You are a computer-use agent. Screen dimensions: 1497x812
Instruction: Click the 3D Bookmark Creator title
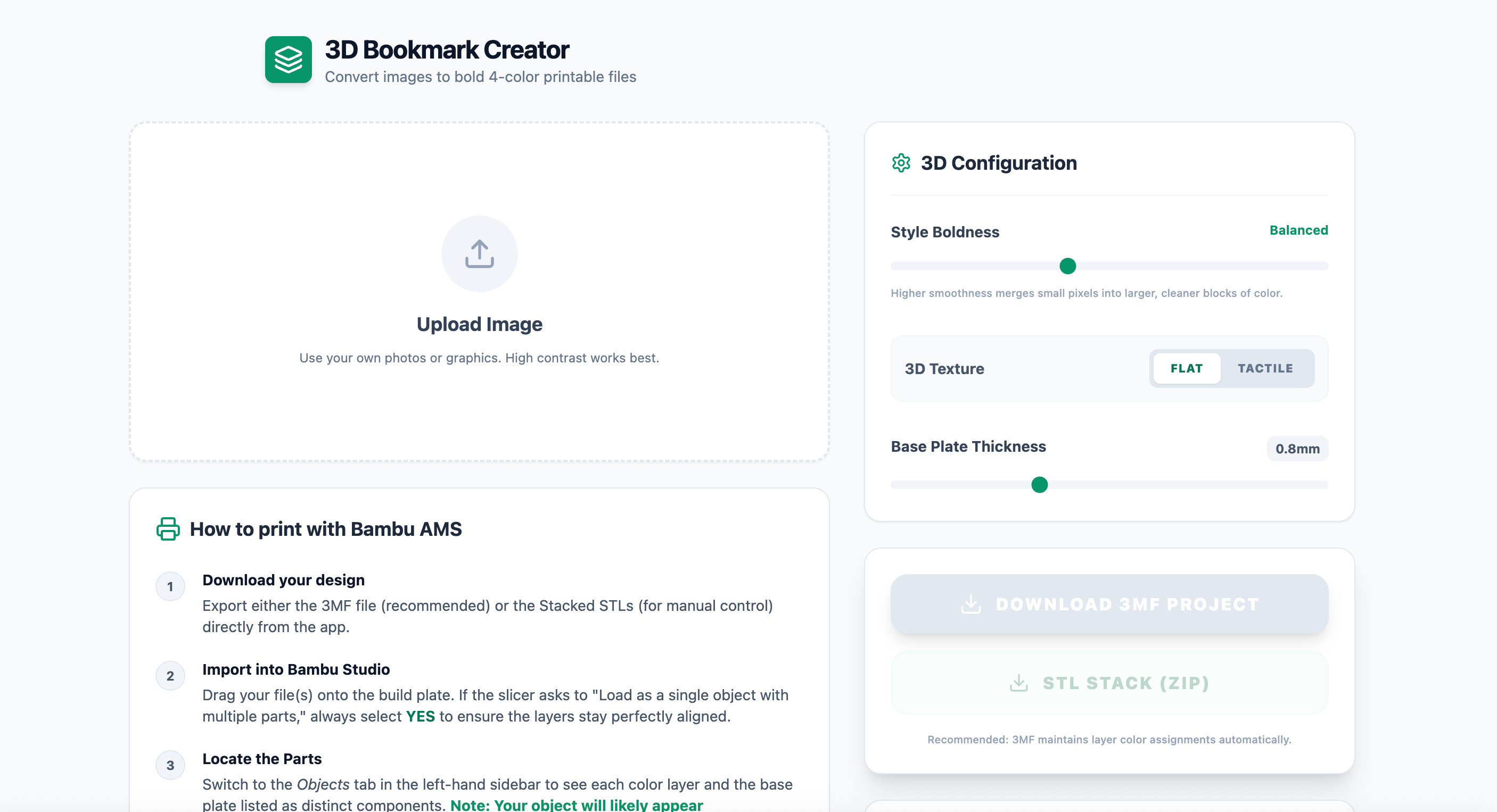pos(446,50)
